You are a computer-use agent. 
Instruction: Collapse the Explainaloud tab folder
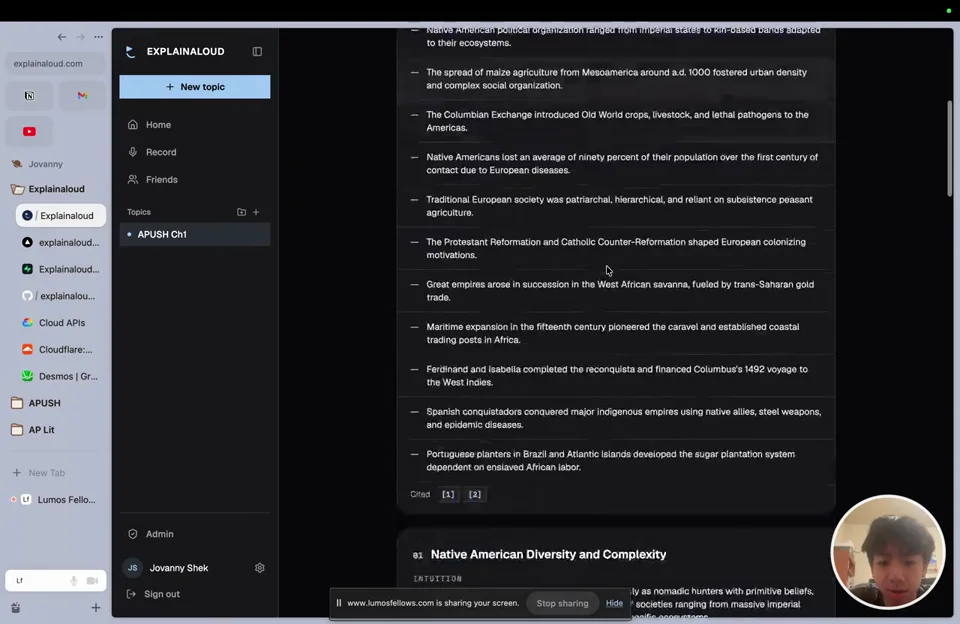[x=56, y=189]
